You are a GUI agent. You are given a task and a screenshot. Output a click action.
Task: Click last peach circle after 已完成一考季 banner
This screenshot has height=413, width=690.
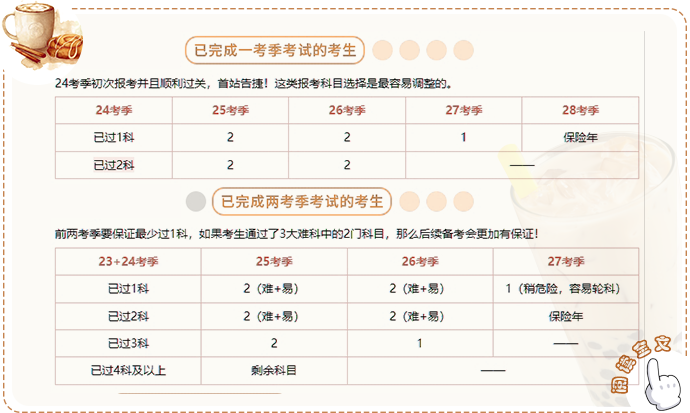463,50
